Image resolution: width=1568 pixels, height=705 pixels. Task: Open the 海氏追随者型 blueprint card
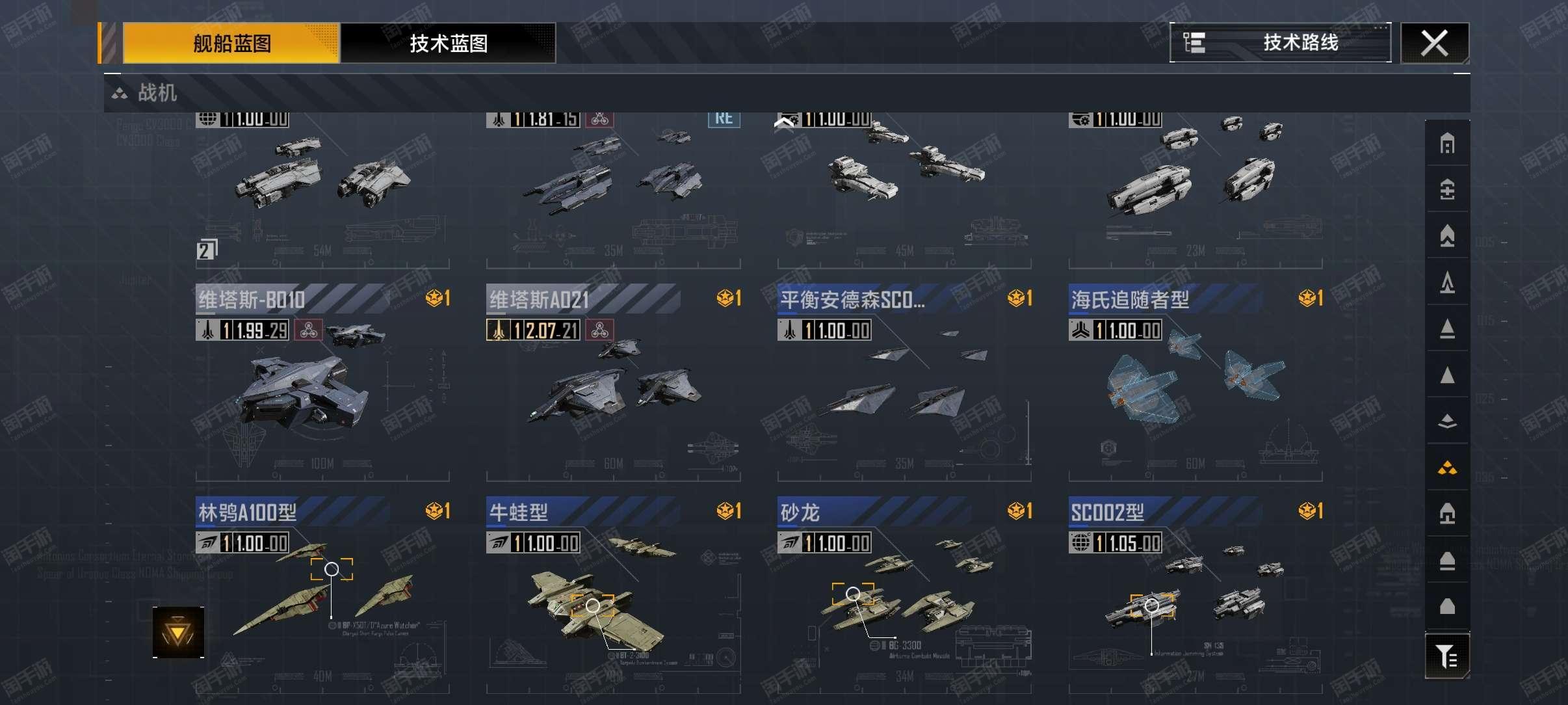point(1196,383)
